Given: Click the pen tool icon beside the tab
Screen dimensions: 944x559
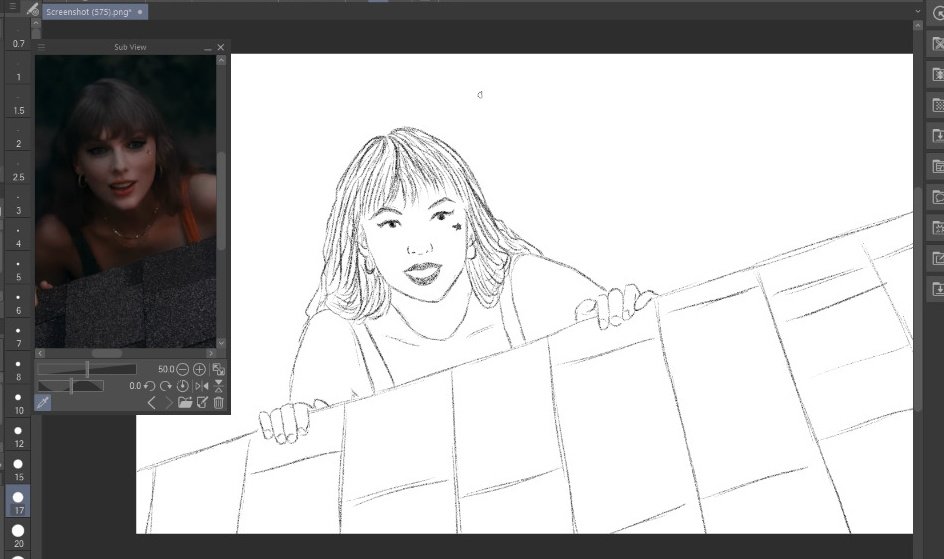Looking at the screenshot, I should pos(33,10).
